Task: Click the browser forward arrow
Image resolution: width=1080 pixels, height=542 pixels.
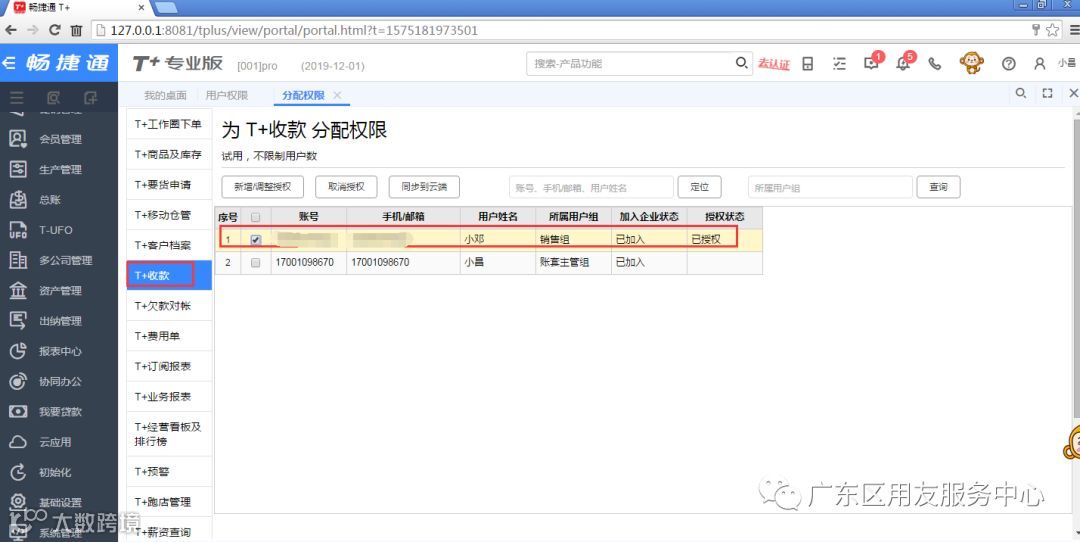Action: [32, 30]
